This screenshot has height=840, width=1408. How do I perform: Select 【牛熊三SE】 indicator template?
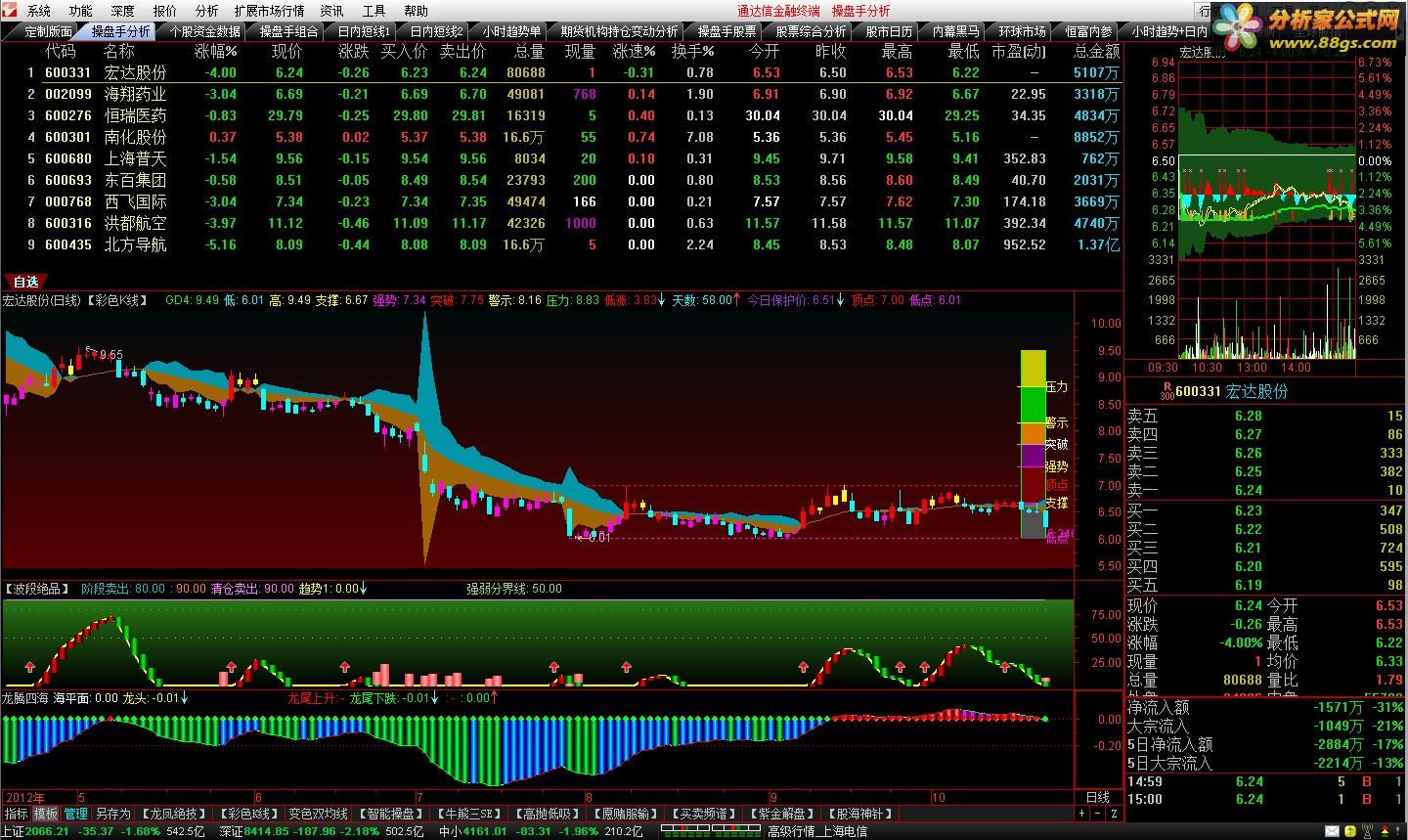point(469,814)
